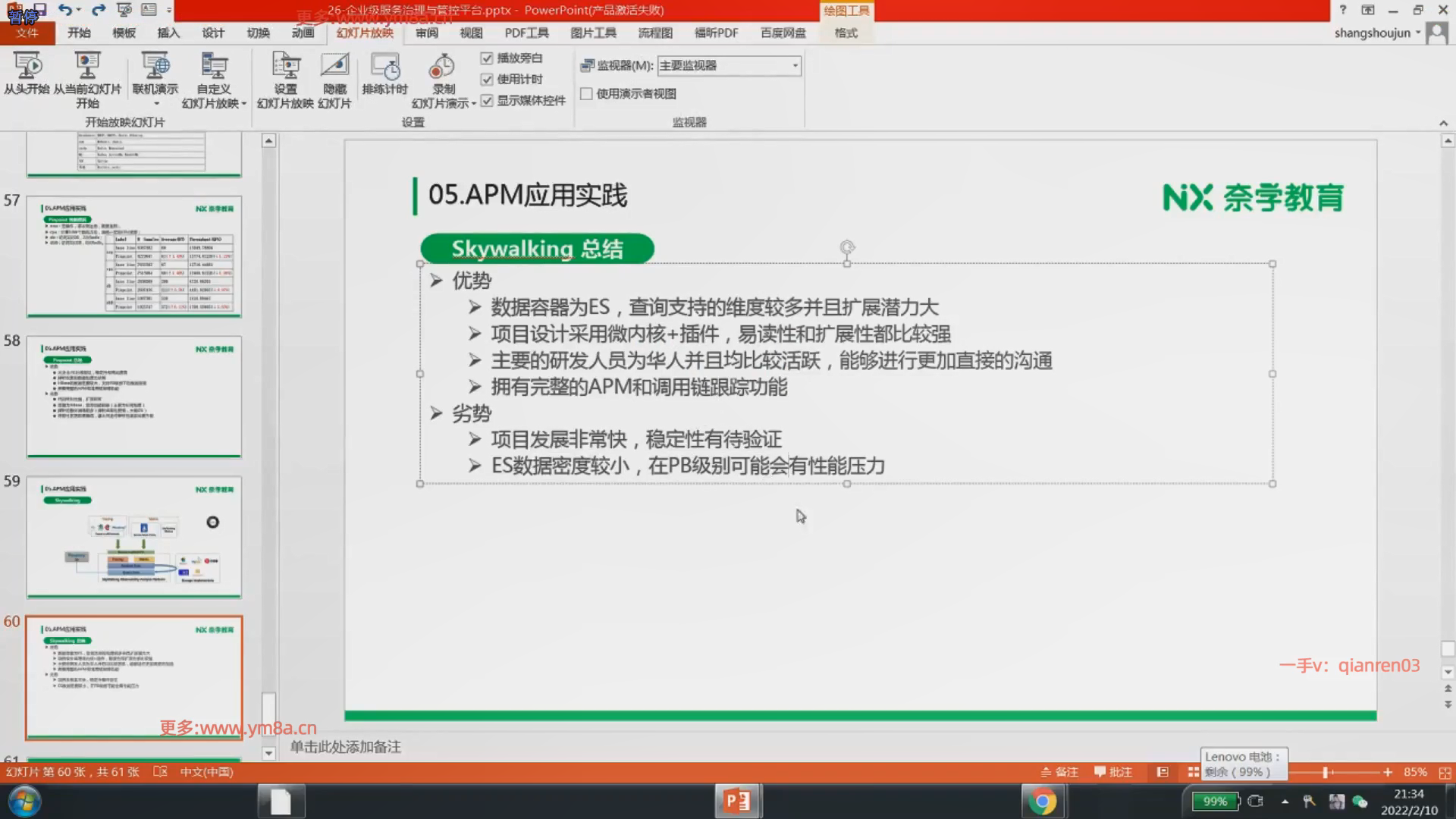Viewport: 1456px width, 819px height.
Task: Open the 插入 ribbon tab
Action: coord(168,33)
